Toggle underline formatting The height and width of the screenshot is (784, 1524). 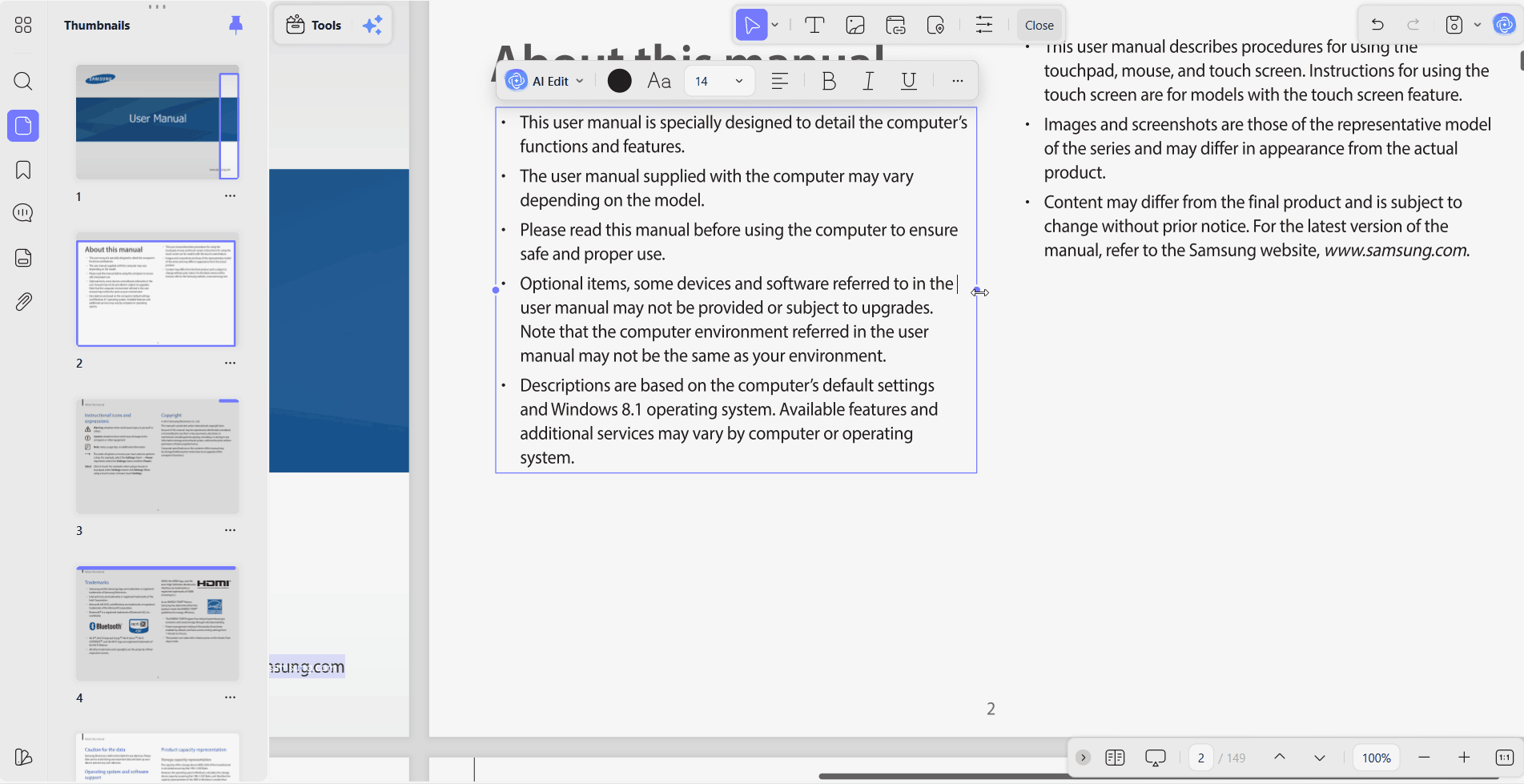[909, 81]
